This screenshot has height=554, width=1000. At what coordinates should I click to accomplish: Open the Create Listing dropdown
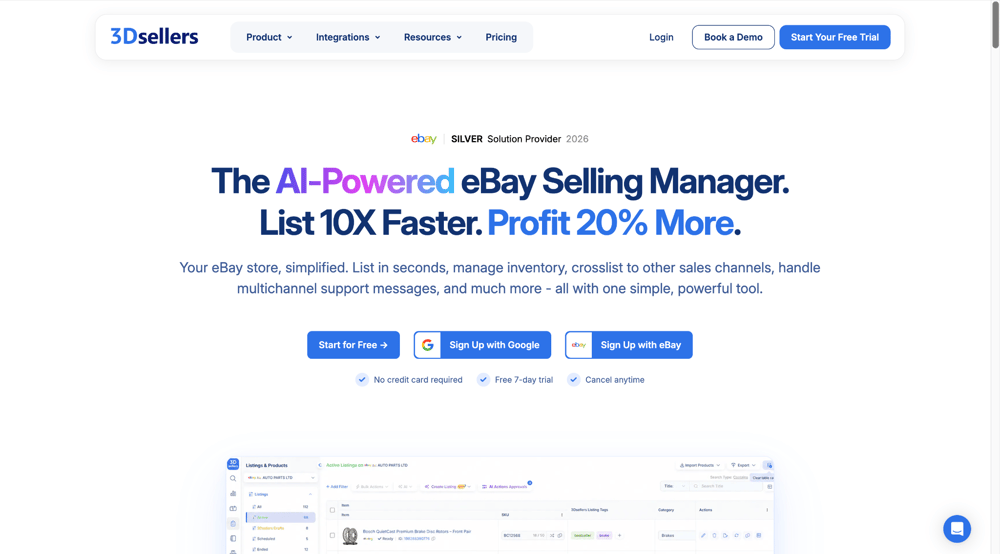tap(447, 486)
